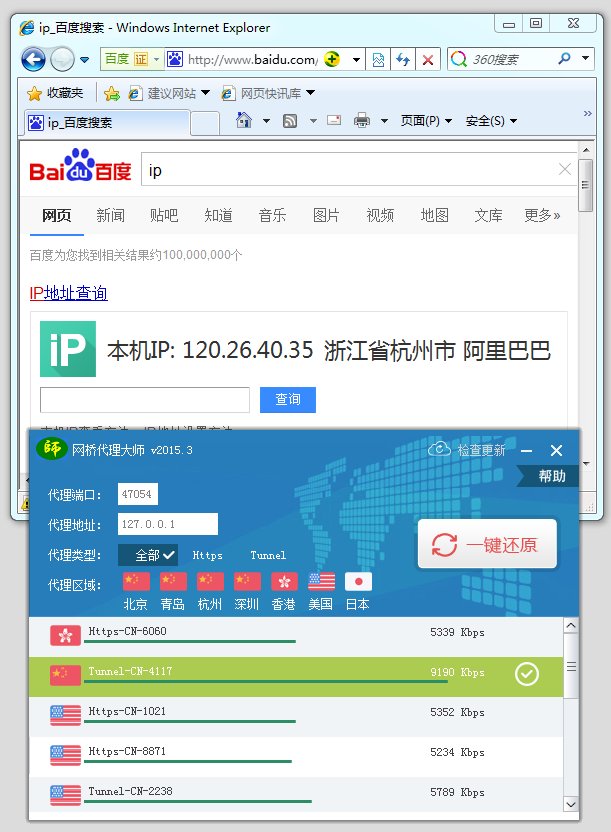Expand hidden command bar items chevron
This screenshot has width=611, height=832.
pyautogui.click(x=588, y=114)
